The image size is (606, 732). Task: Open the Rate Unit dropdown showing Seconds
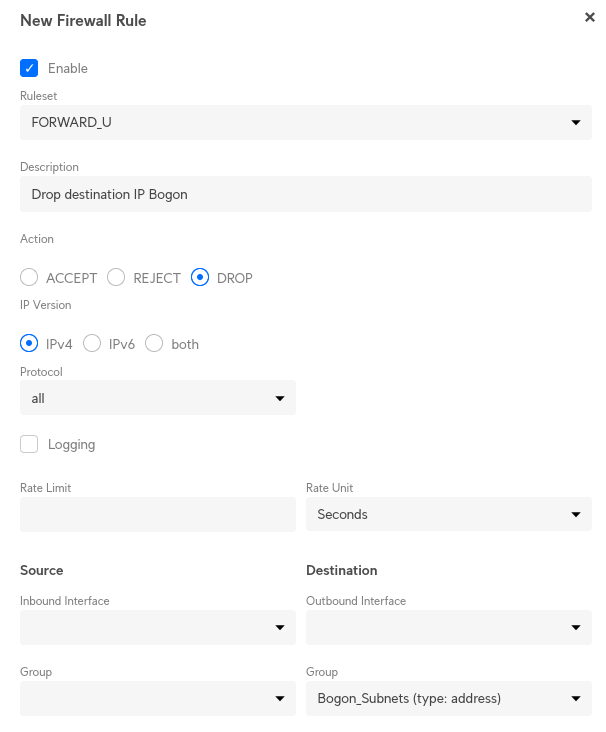(448, 514)
